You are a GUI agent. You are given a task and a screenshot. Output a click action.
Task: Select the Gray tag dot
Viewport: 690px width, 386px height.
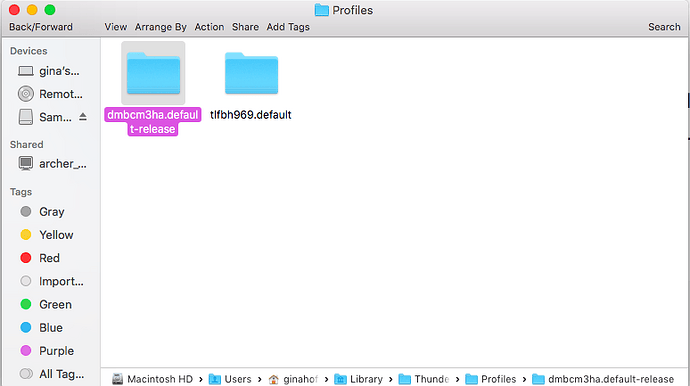tap(26, 212)
